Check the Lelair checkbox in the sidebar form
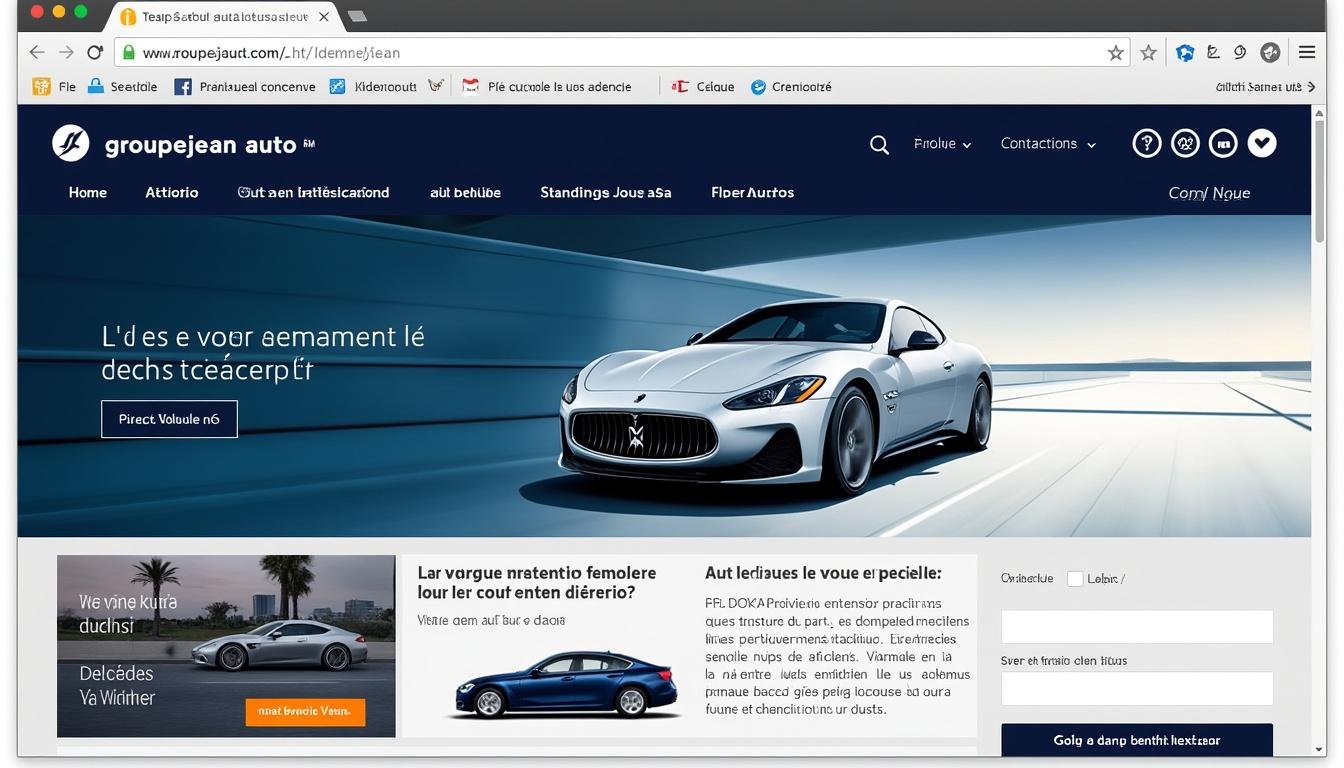Screen dimensions: 1344x768 [x=1075, y=578]
